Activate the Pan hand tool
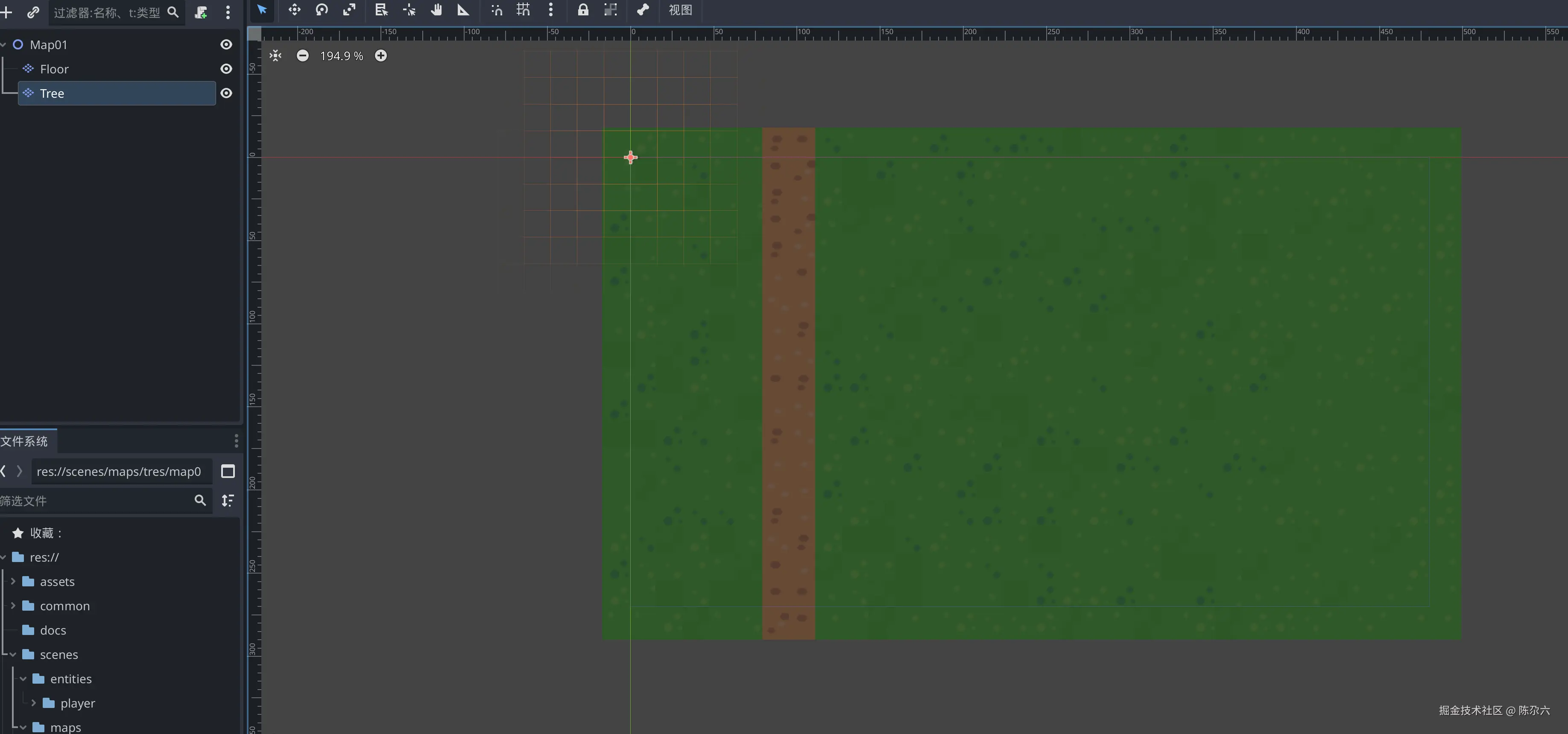 tap(436, 10)
